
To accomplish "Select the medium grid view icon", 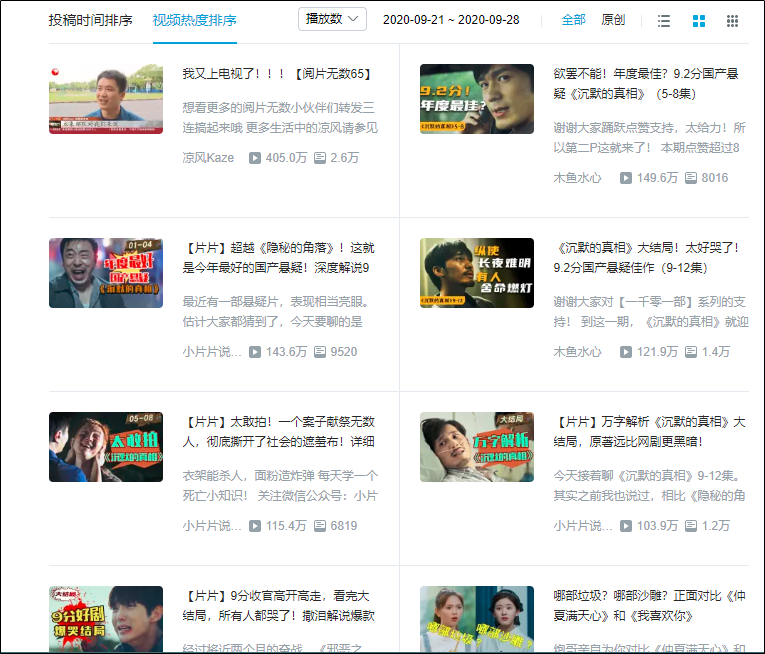I will tap(699, 21).
